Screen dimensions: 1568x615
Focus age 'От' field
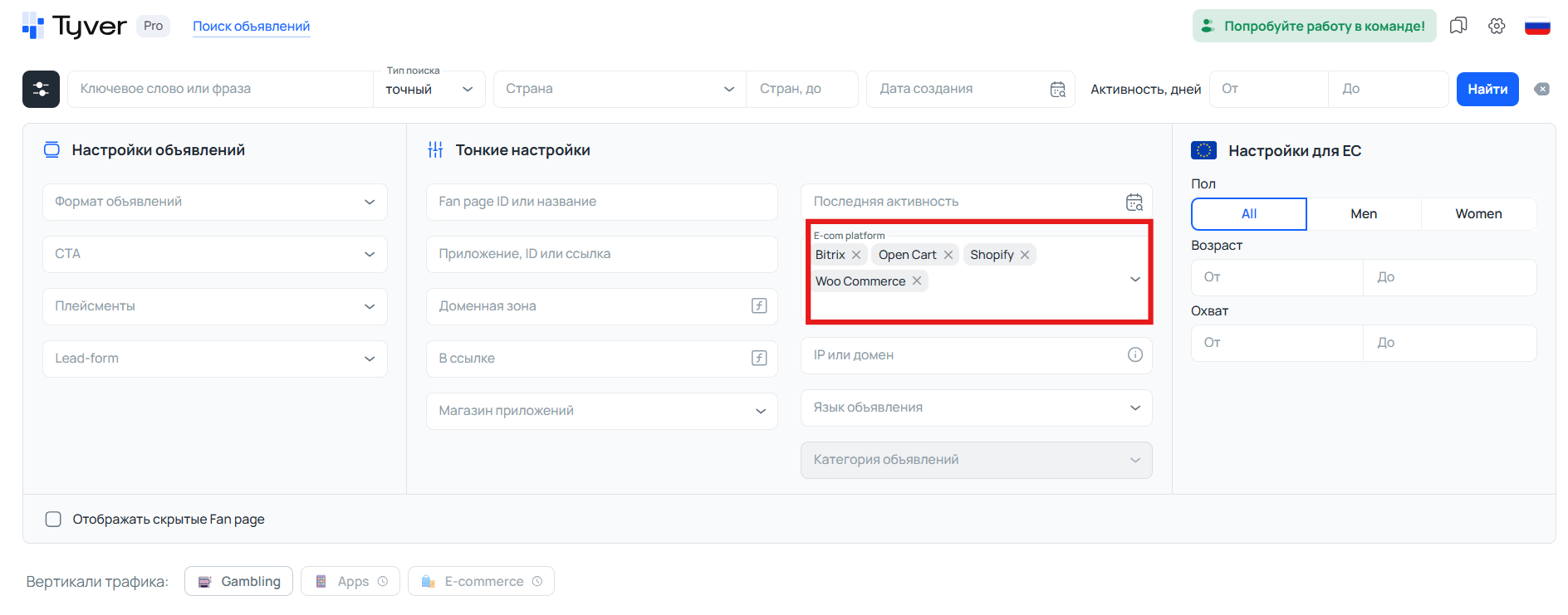pos(1277,277)
